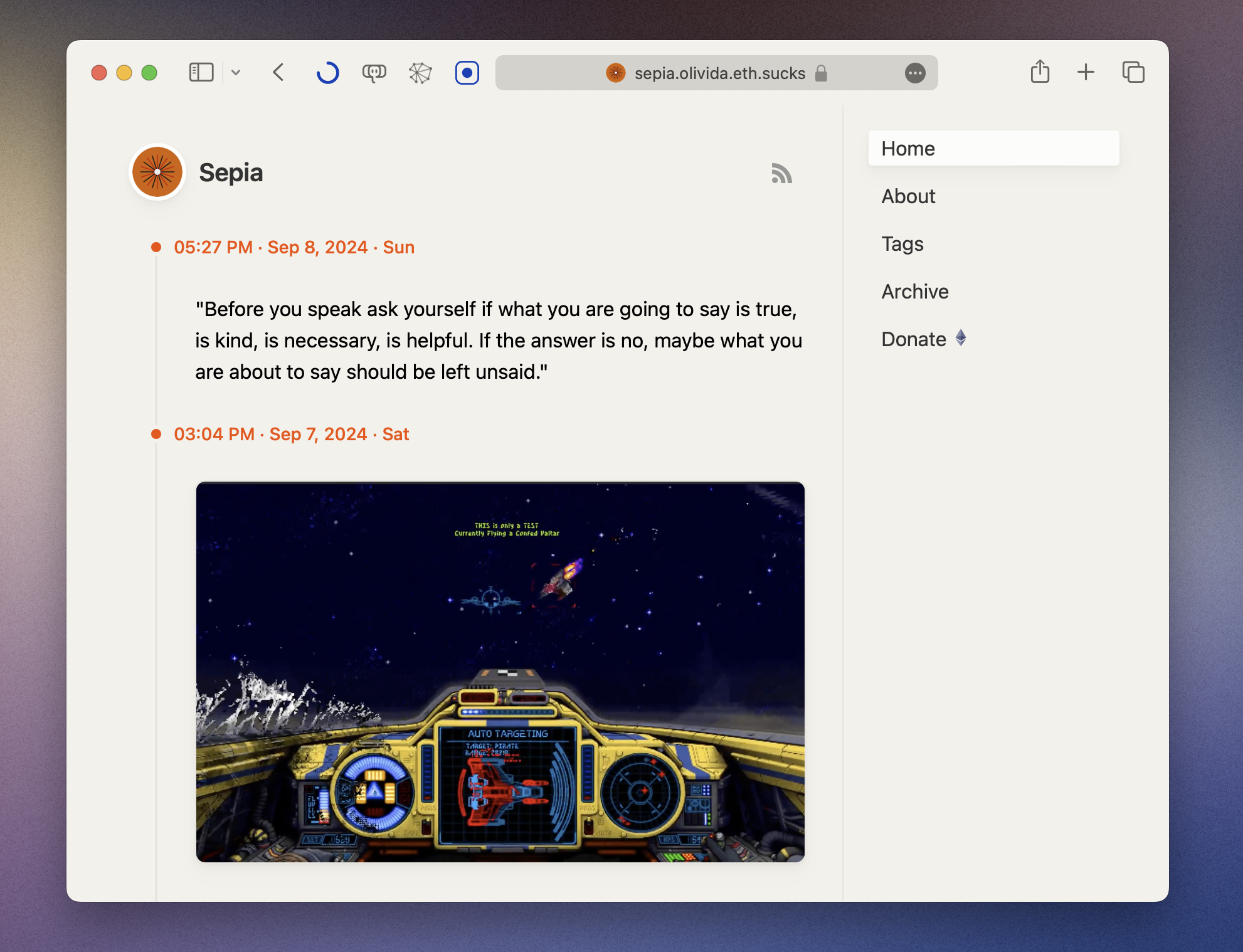Open the About page link

click(x=908, y=196)
